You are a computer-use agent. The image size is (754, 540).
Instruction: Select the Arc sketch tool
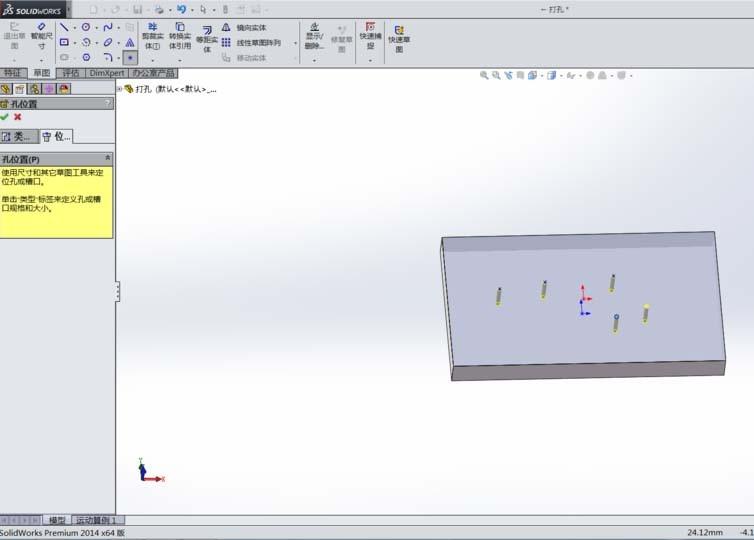click(x=86, y=42)
